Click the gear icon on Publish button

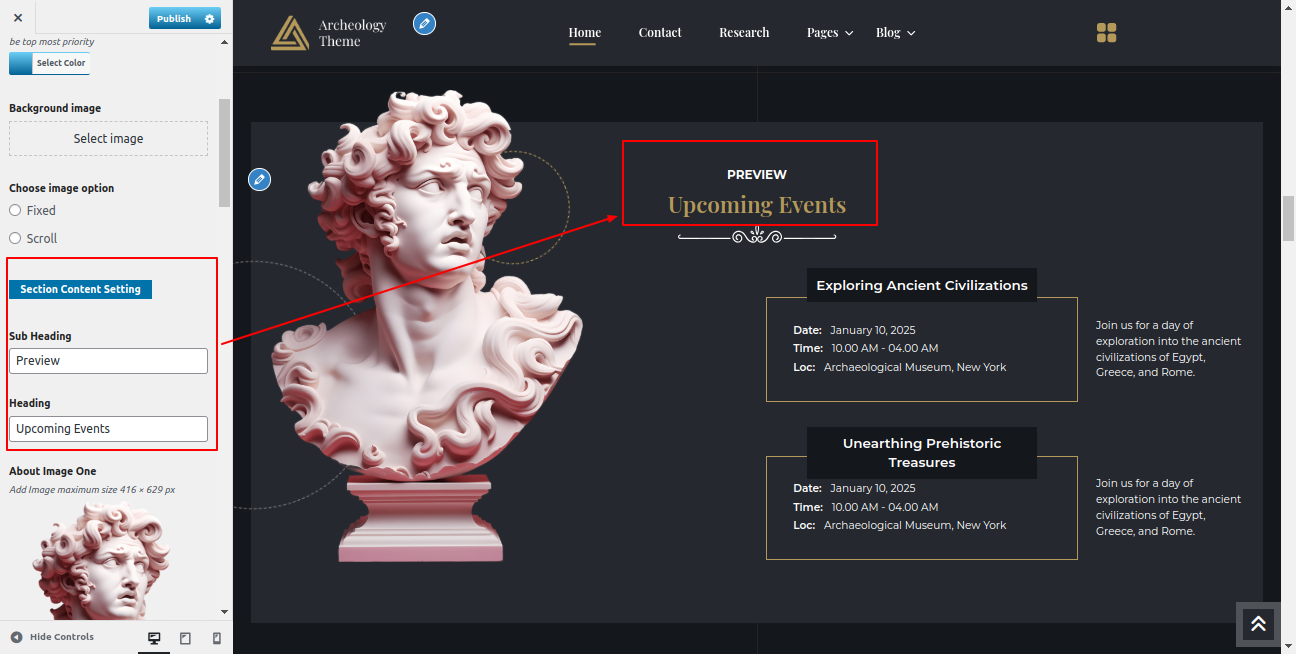tap(209, 18)
